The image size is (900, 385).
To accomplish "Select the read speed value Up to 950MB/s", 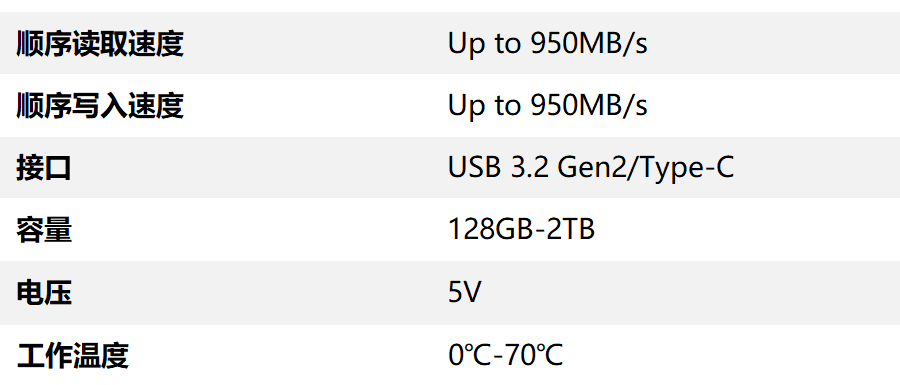I will tap(548, 44).
